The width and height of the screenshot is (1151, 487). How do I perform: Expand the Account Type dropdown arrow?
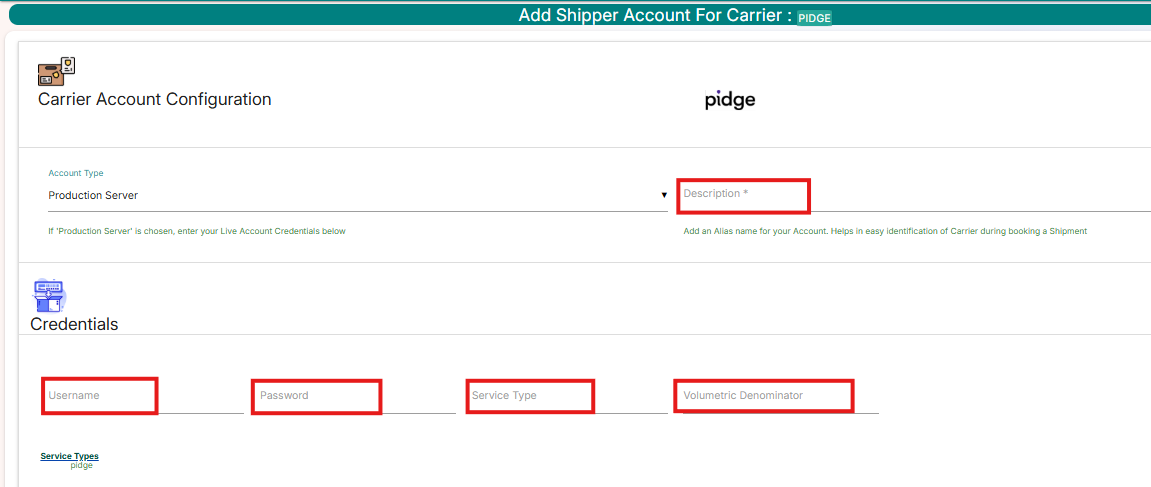coord(664,195)
